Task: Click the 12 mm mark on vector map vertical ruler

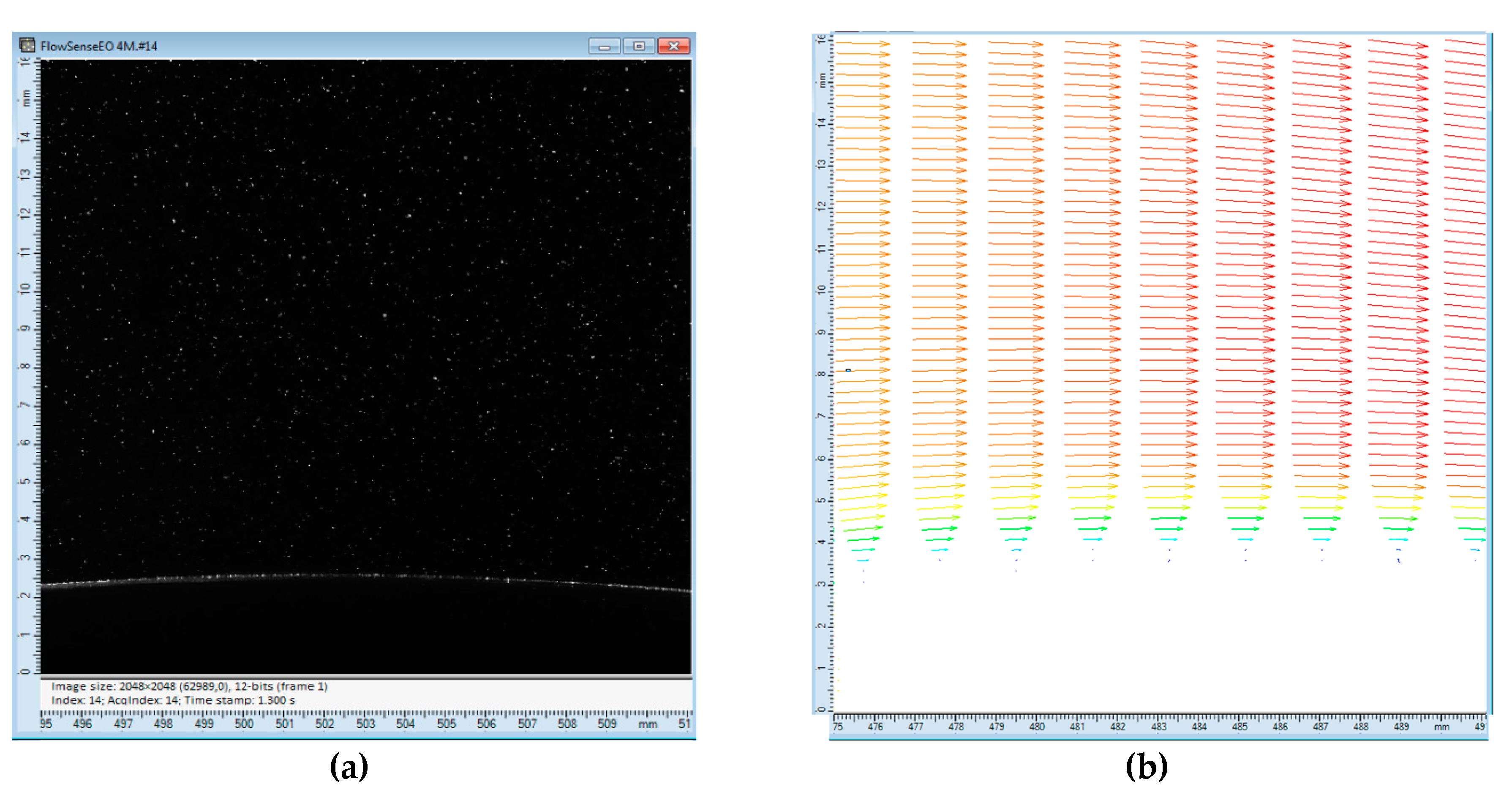Action: pyautogui.click(x=822, y=206)
